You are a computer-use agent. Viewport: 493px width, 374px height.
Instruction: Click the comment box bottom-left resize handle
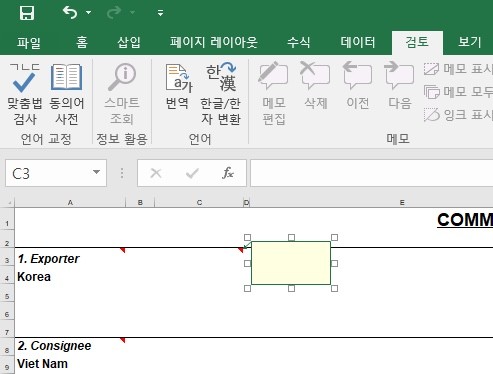tap(247, 288)
